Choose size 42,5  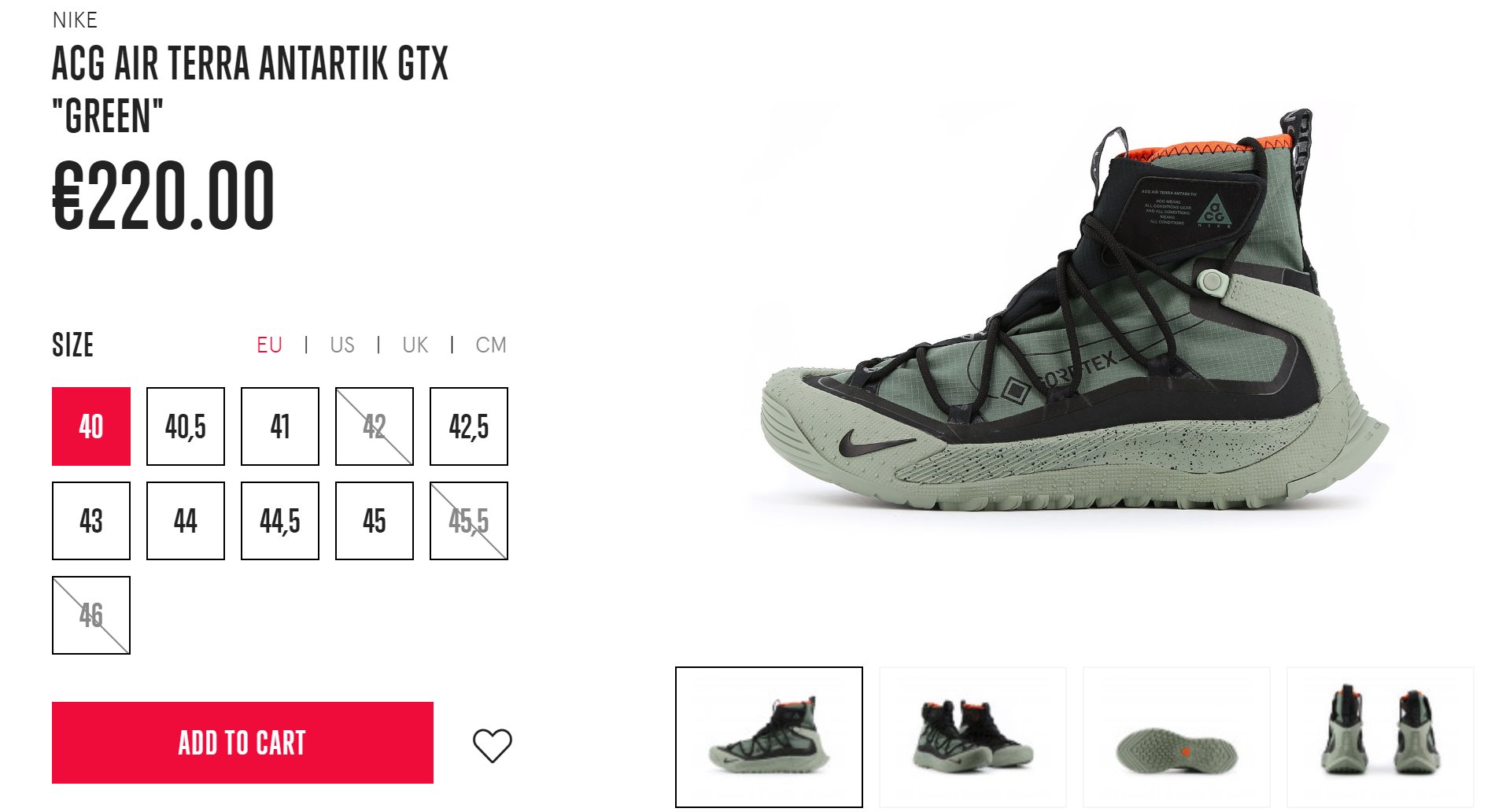click(469, 426)
